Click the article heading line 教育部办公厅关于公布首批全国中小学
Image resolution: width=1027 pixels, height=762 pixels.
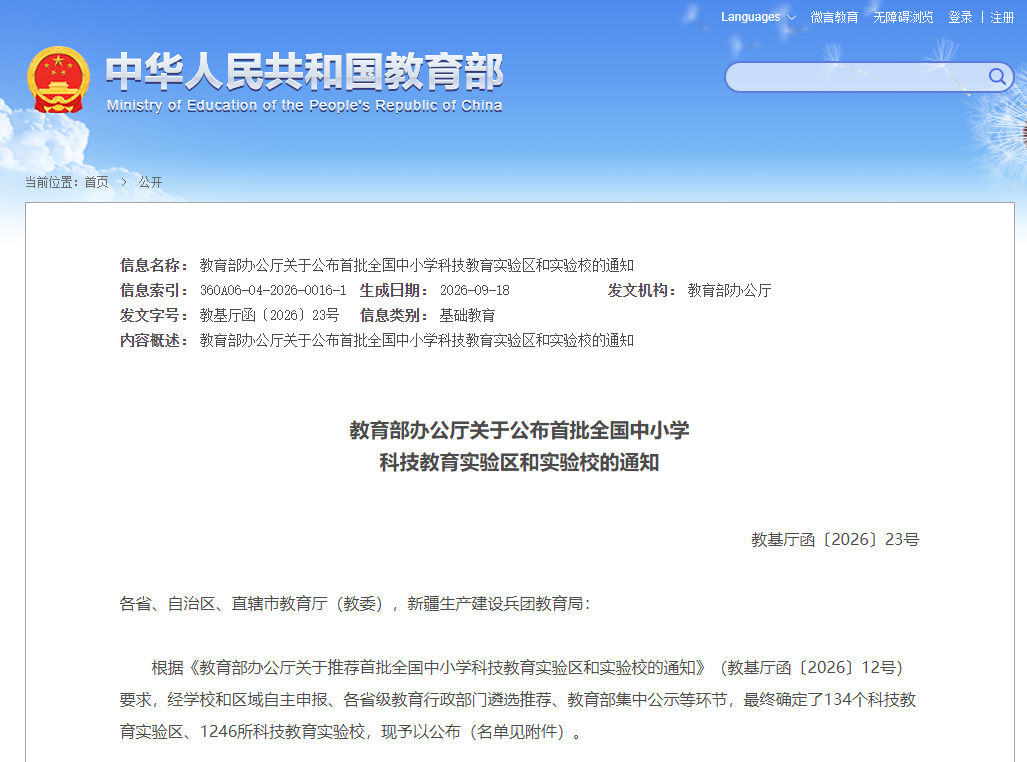click(x=519, y=430)
